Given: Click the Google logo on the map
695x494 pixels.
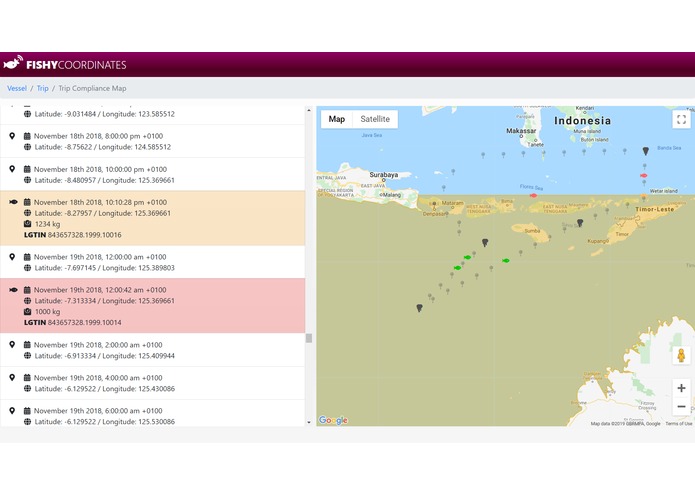Looking at the screenshot, I should point(333,420).
